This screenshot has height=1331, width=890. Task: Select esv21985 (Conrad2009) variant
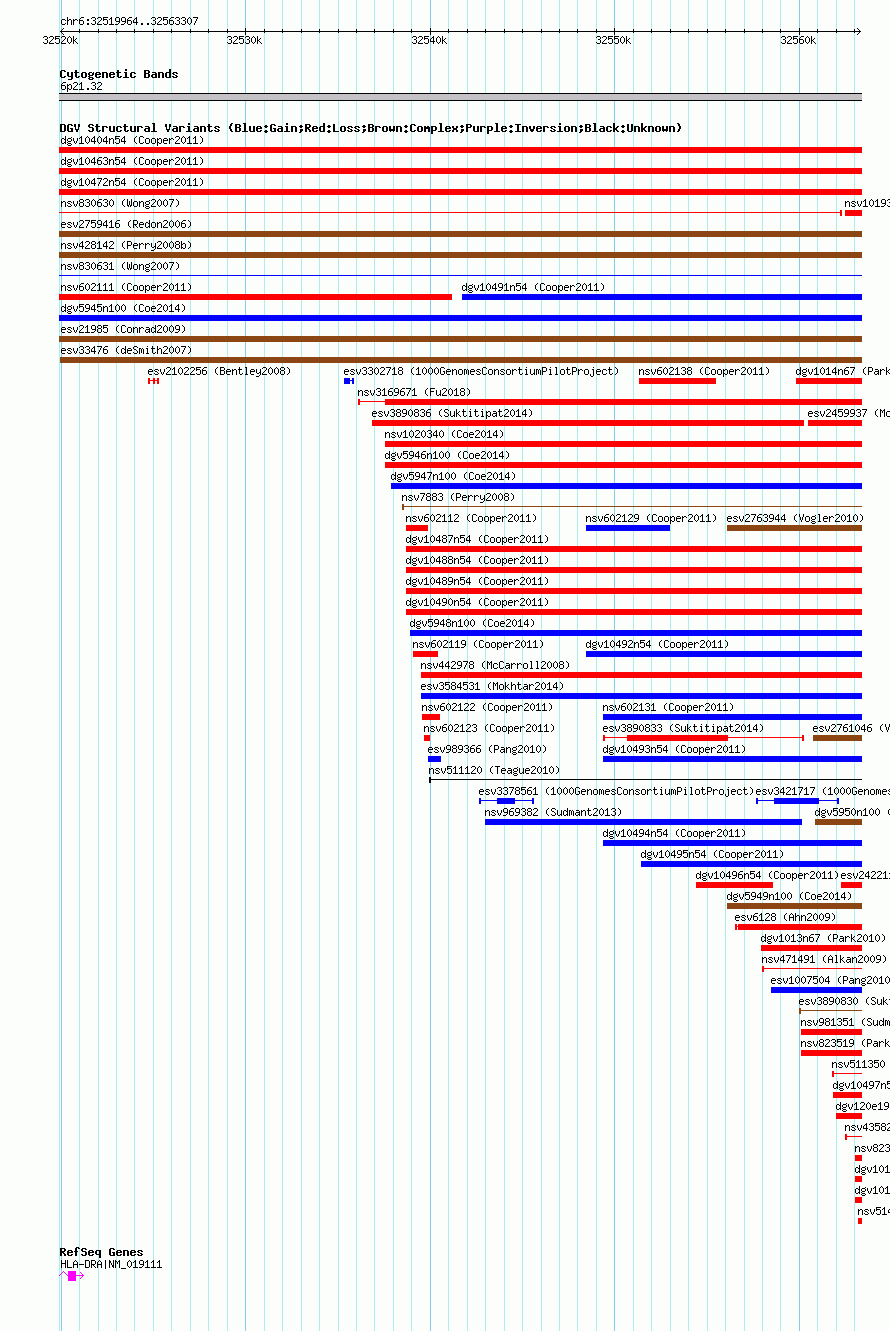[461, 339]
